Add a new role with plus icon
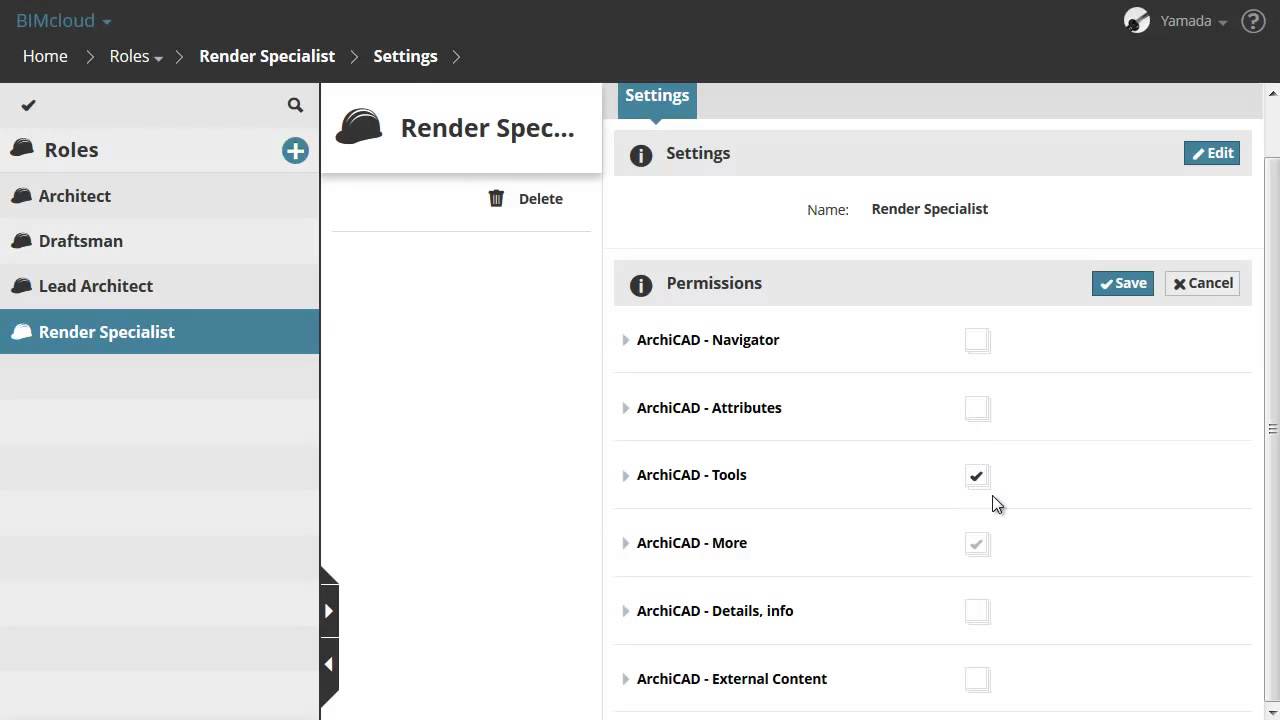The height and width of the screenshot is (720, 1280). [x=295, y=151]
